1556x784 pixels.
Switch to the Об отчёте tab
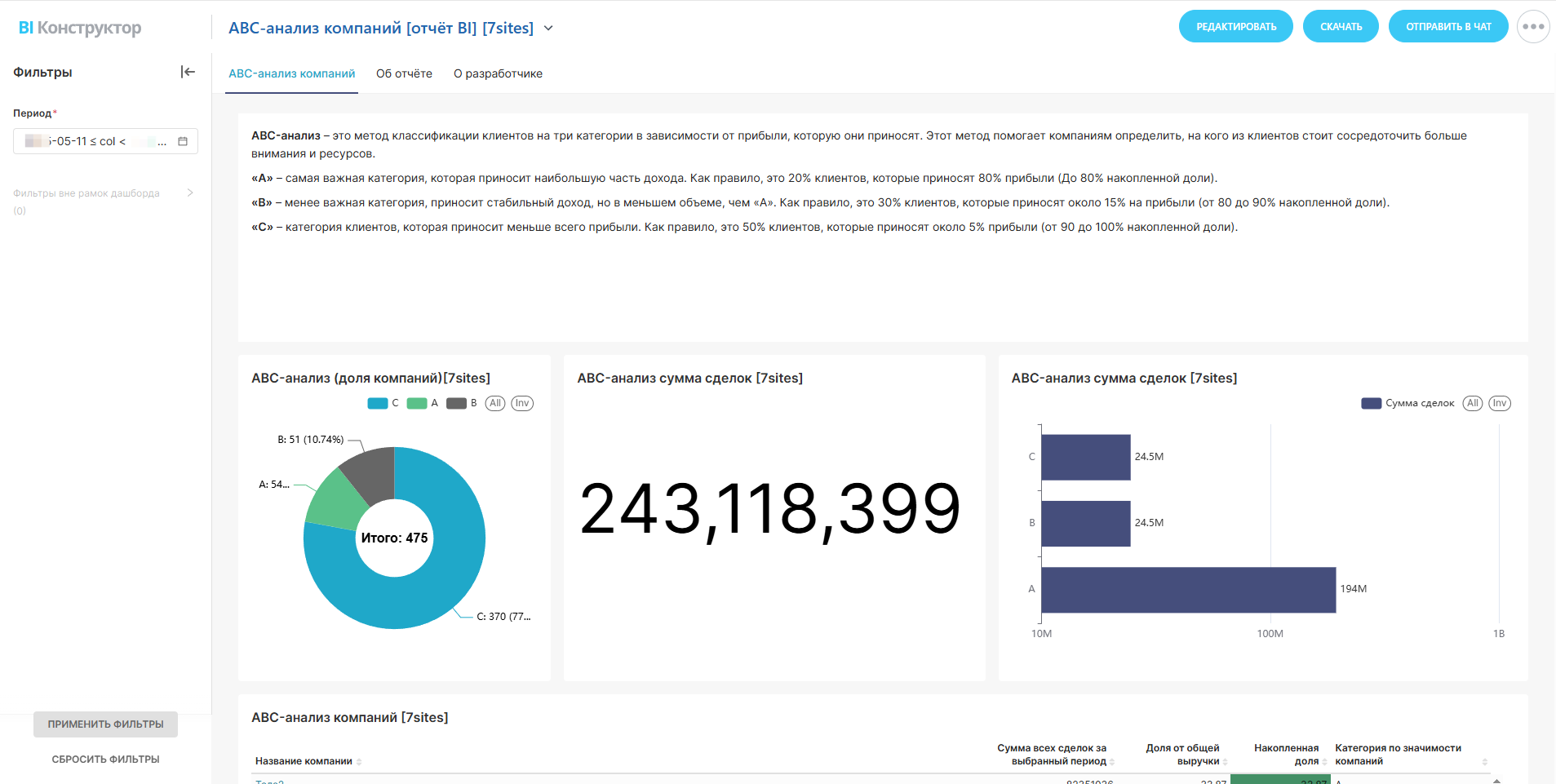coord(404,73)
